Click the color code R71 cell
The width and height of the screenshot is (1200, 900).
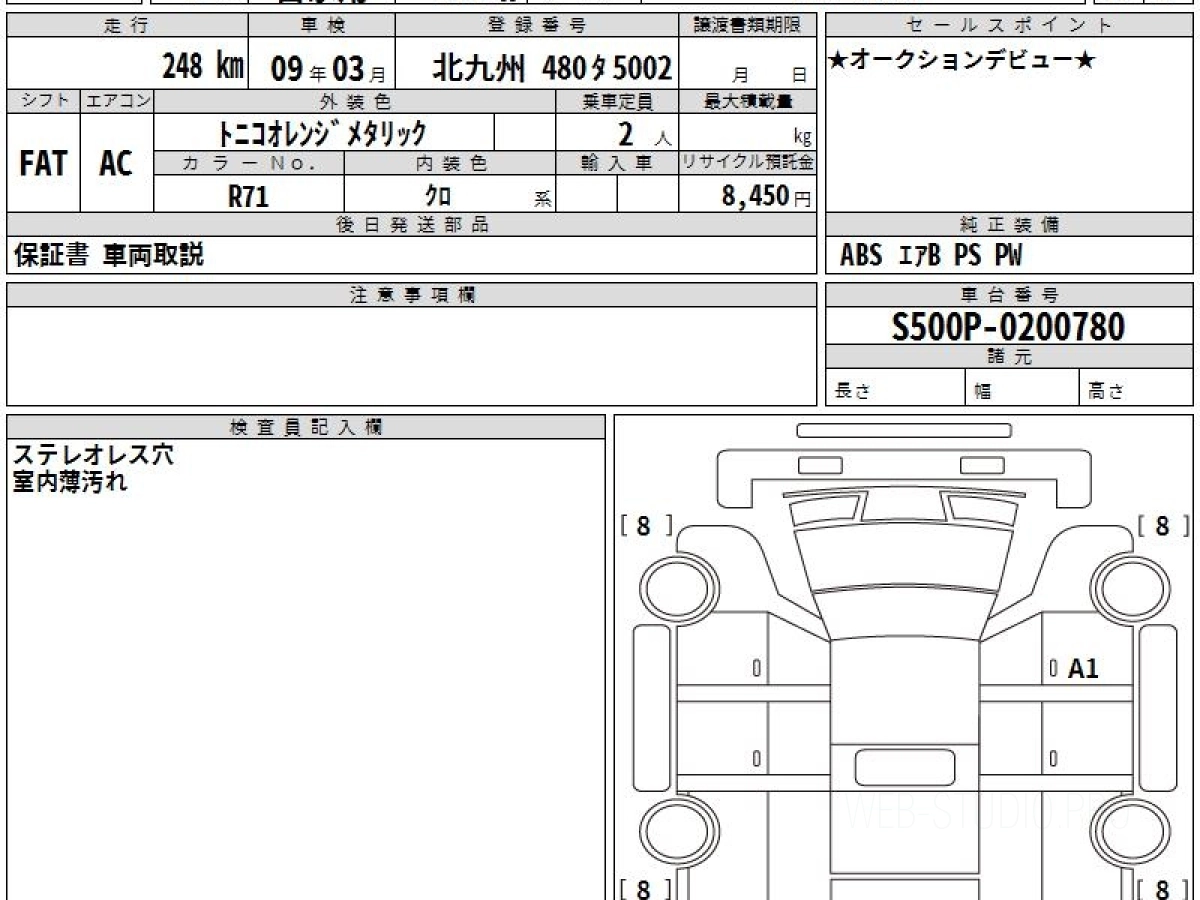point(249,196)
